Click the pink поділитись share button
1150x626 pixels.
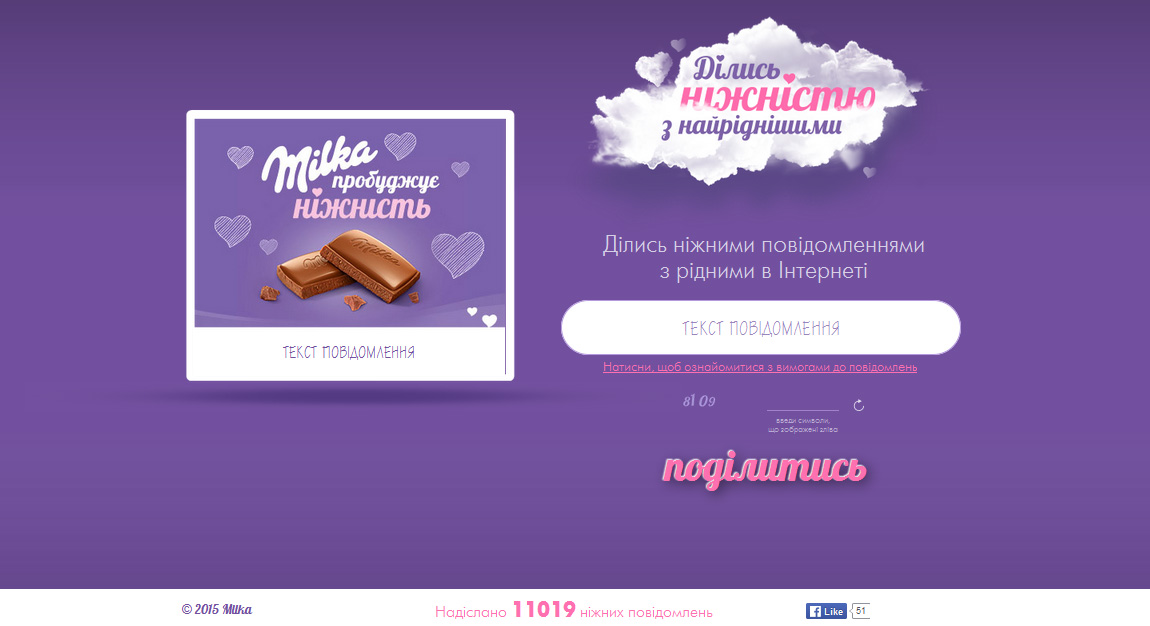764,468
